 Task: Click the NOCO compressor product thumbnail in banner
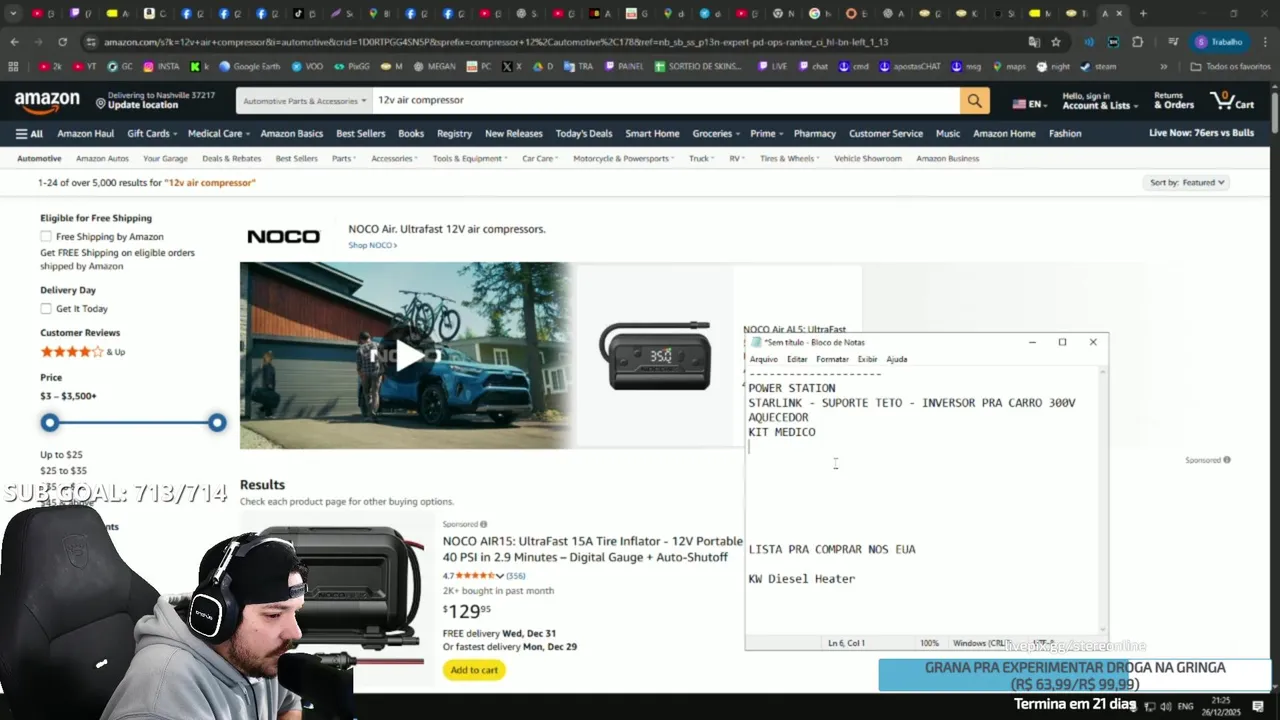(655, 355)
